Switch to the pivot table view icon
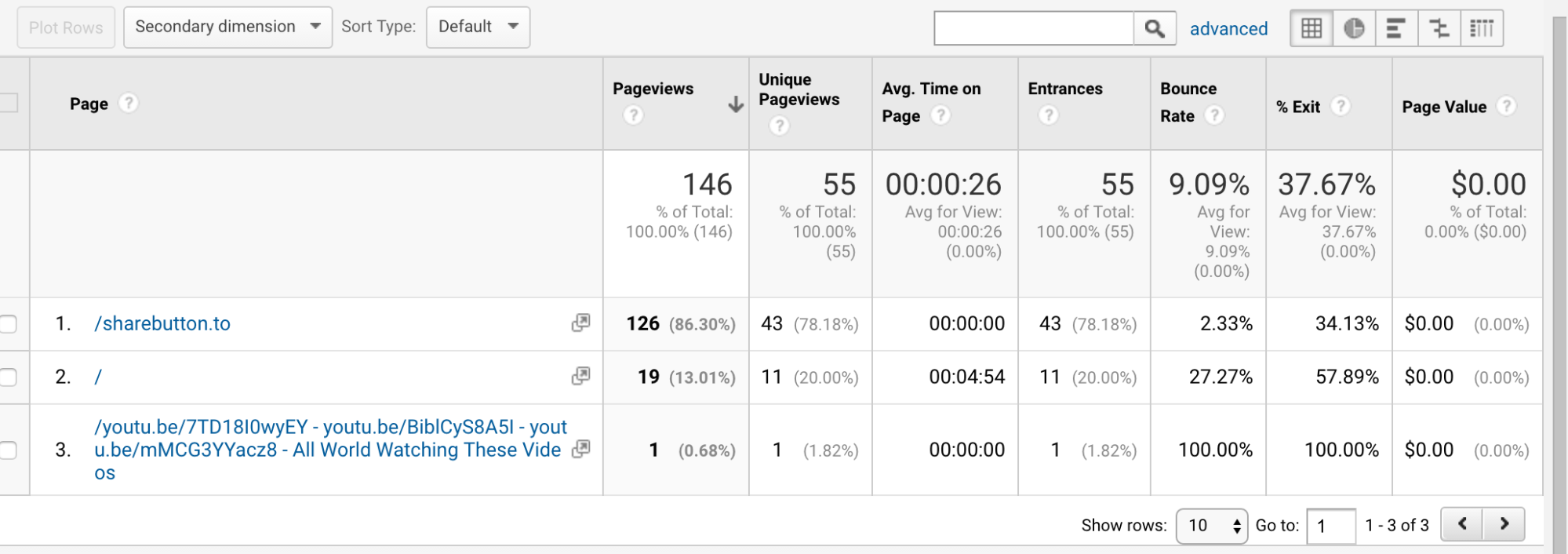This screenshot has height=554, width=1568. pyautogui.click(x=1481, y=29)
